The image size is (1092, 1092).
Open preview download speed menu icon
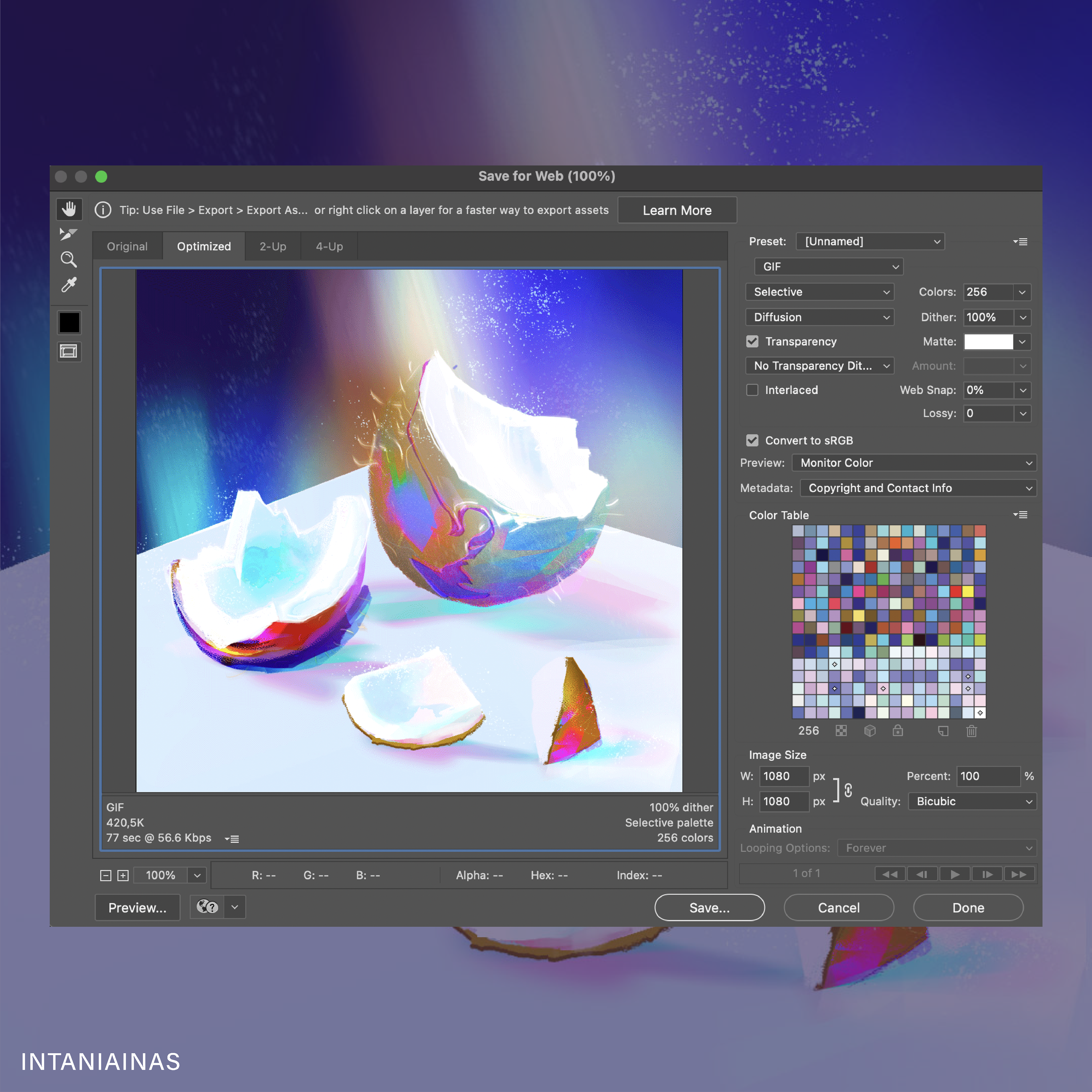pos(232,839)
